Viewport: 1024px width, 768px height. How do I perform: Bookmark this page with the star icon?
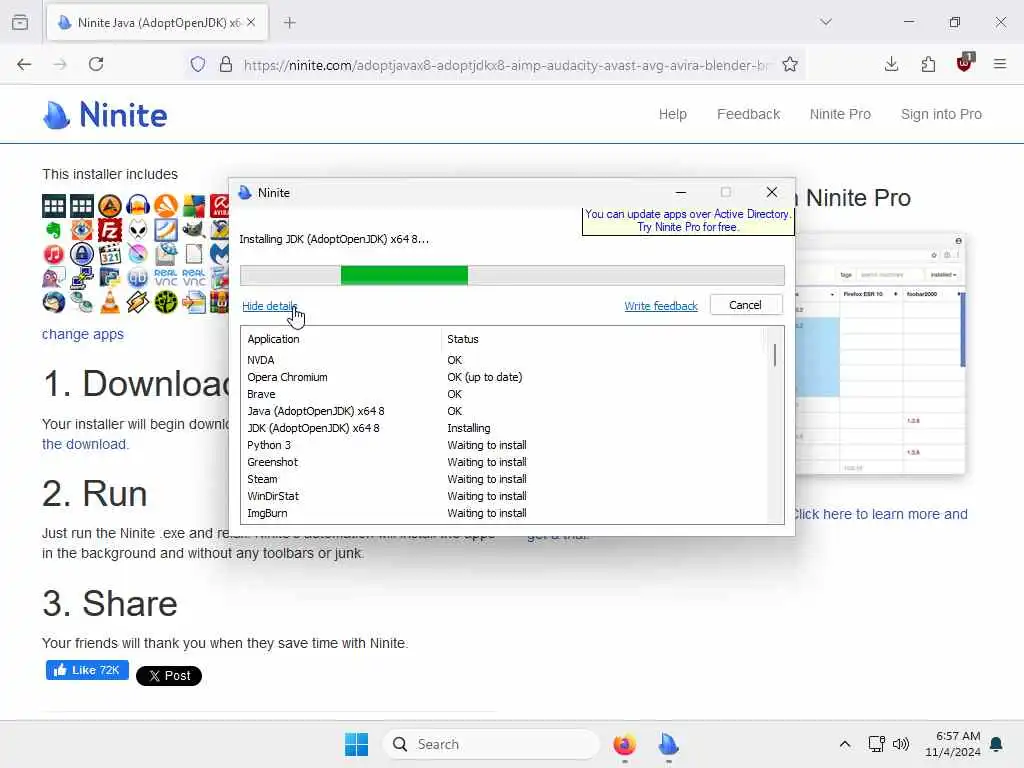click(790, 64)
